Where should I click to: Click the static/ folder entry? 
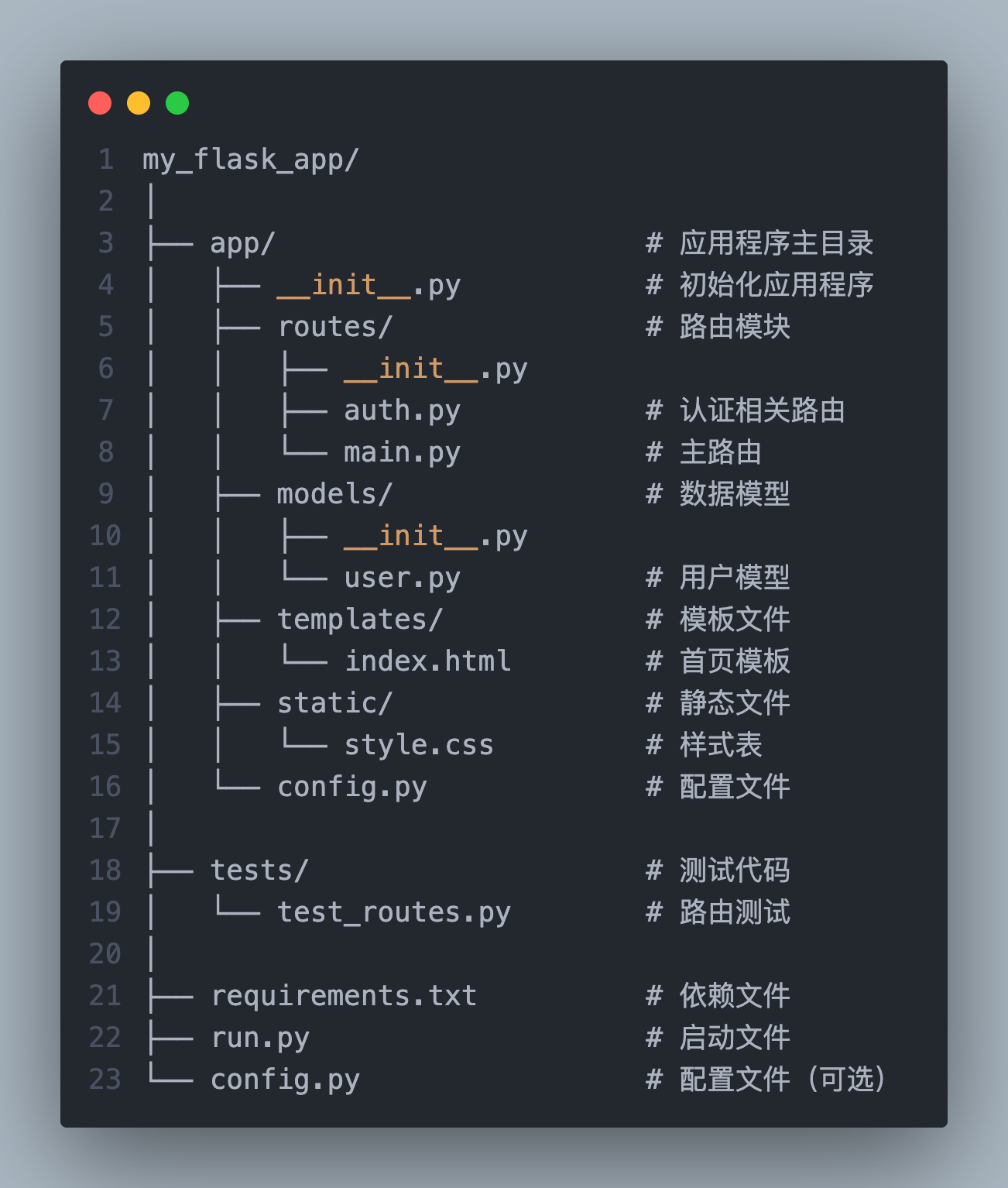click(334, 703)
